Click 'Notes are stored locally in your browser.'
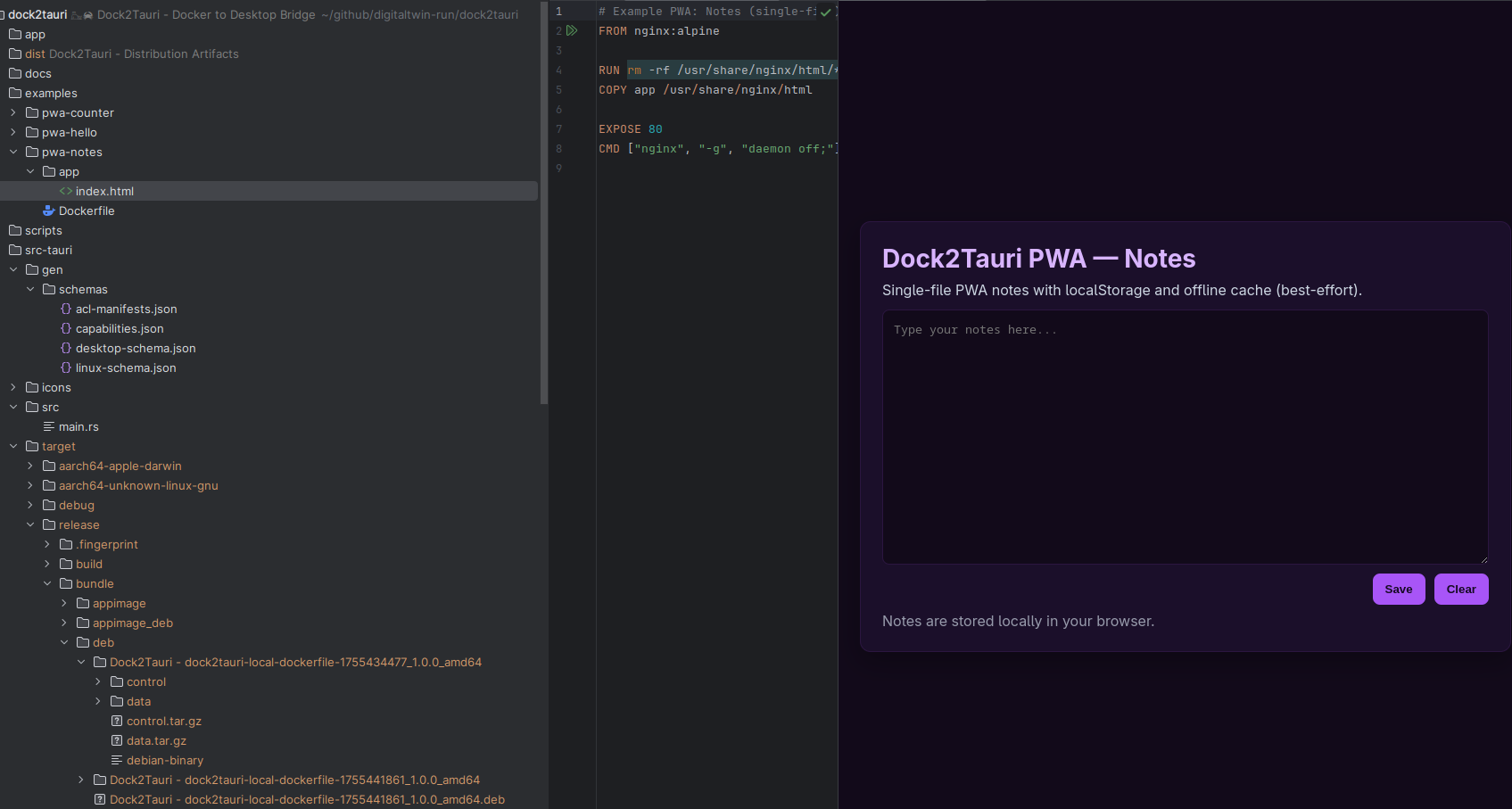1512x809 pixels. (1018, 621)
